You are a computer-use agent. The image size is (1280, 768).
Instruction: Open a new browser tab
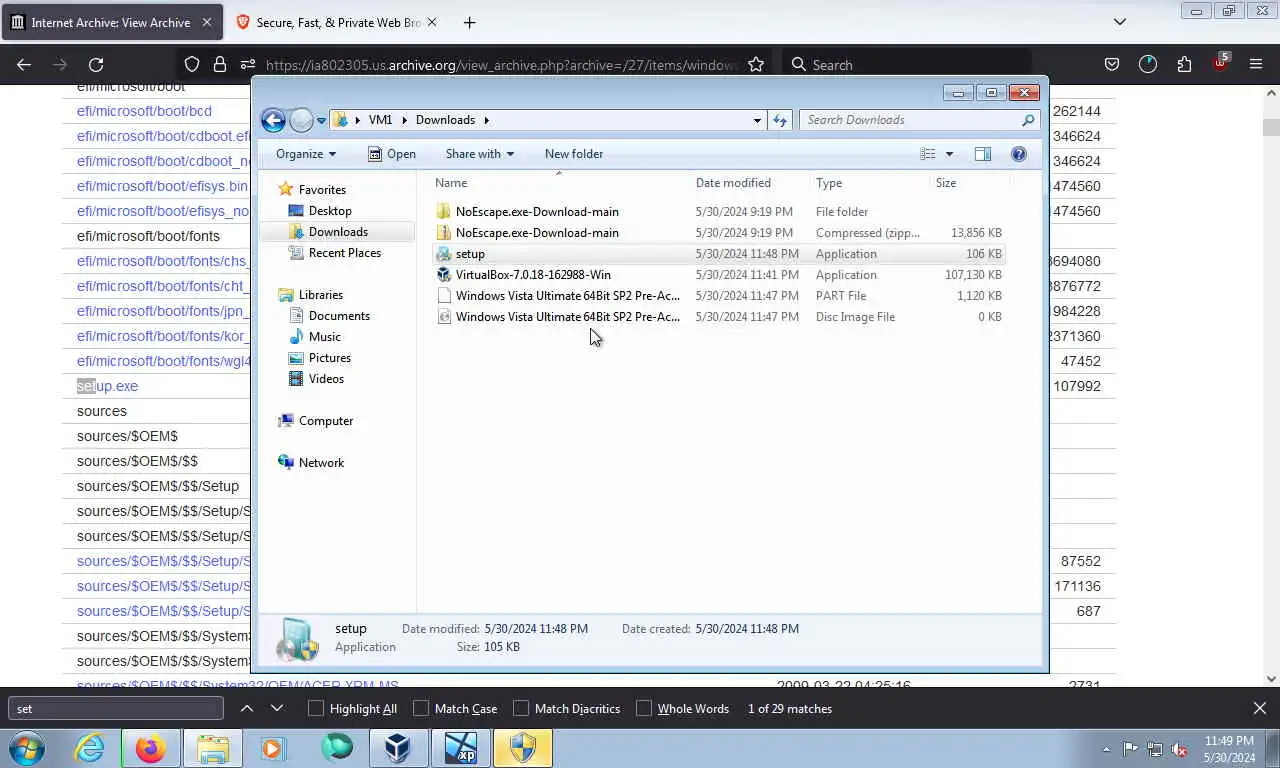pyautogui.click(x=469, y=22)
